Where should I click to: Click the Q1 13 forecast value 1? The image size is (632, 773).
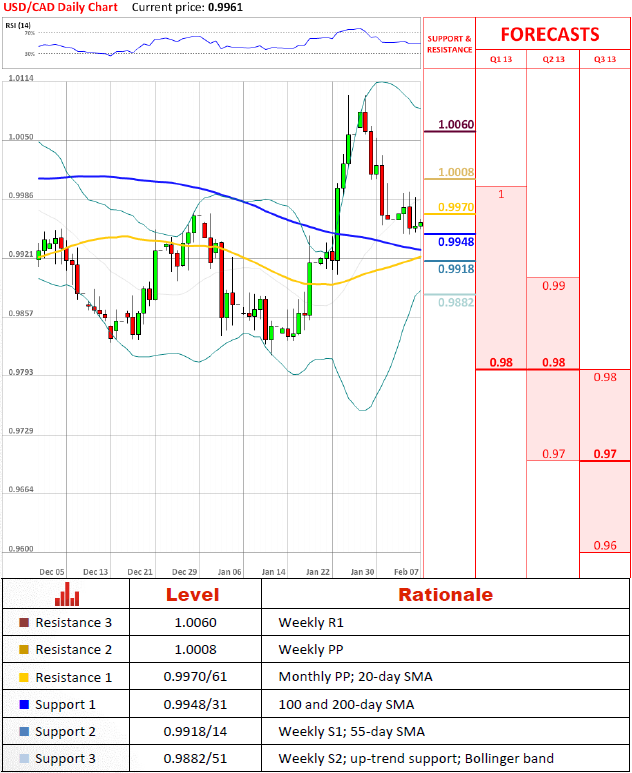coord(501,194)
